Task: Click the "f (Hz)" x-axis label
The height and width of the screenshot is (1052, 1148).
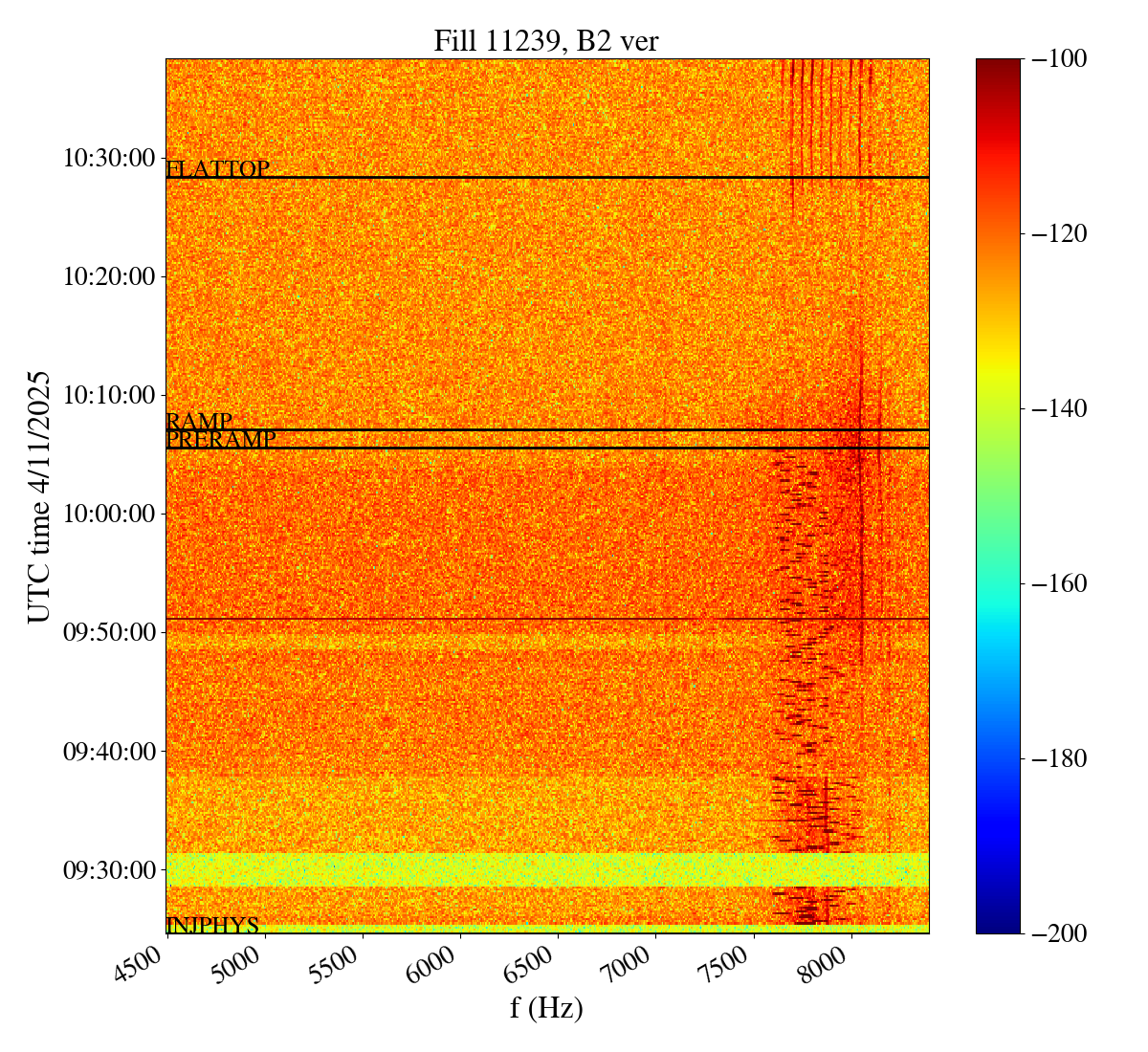Action: (x=546, y=1007)
